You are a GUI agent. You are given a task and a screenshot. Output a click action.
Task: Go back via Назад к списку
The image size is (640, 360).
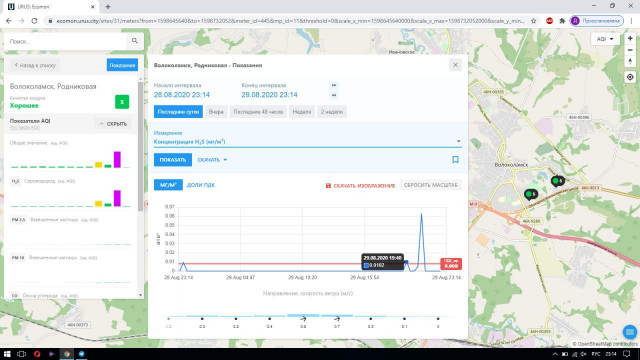(x=35, y=65)
